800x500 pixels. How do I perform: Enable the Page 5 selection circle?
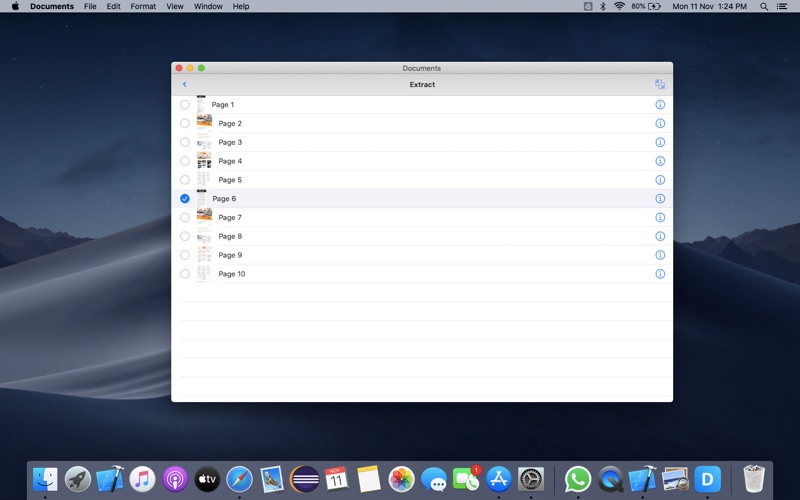(x=185, y=180)
